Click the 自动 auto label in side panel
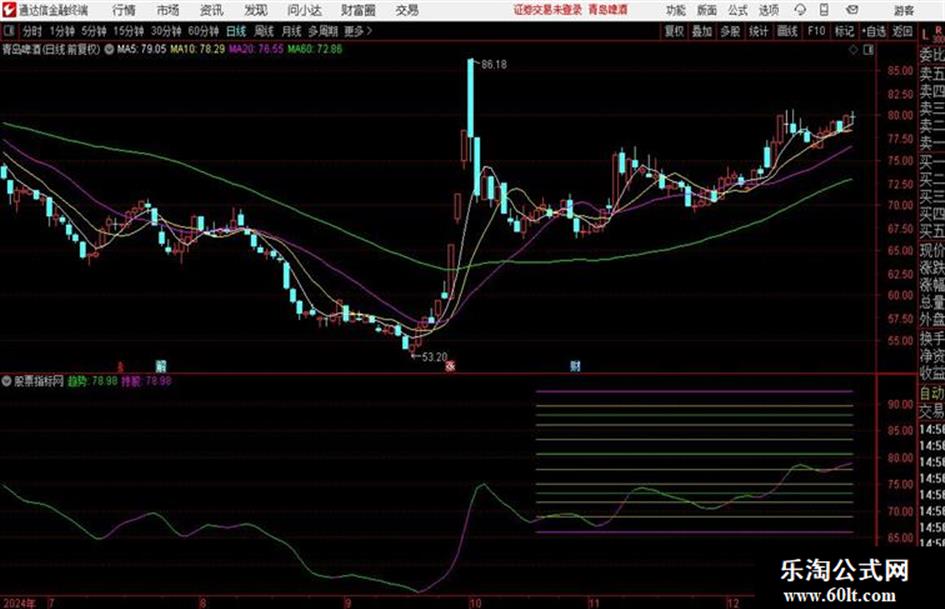945x609 pixels. [x=932, y=394]
